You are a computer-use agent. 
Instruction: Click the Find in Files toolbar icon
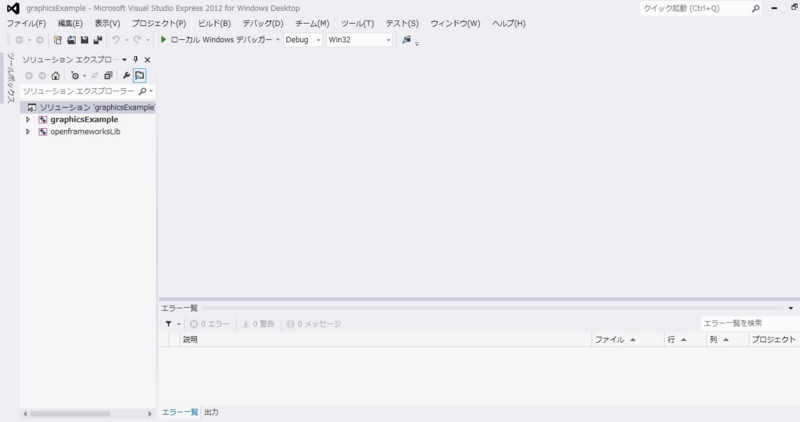click(x=406, y=39)
